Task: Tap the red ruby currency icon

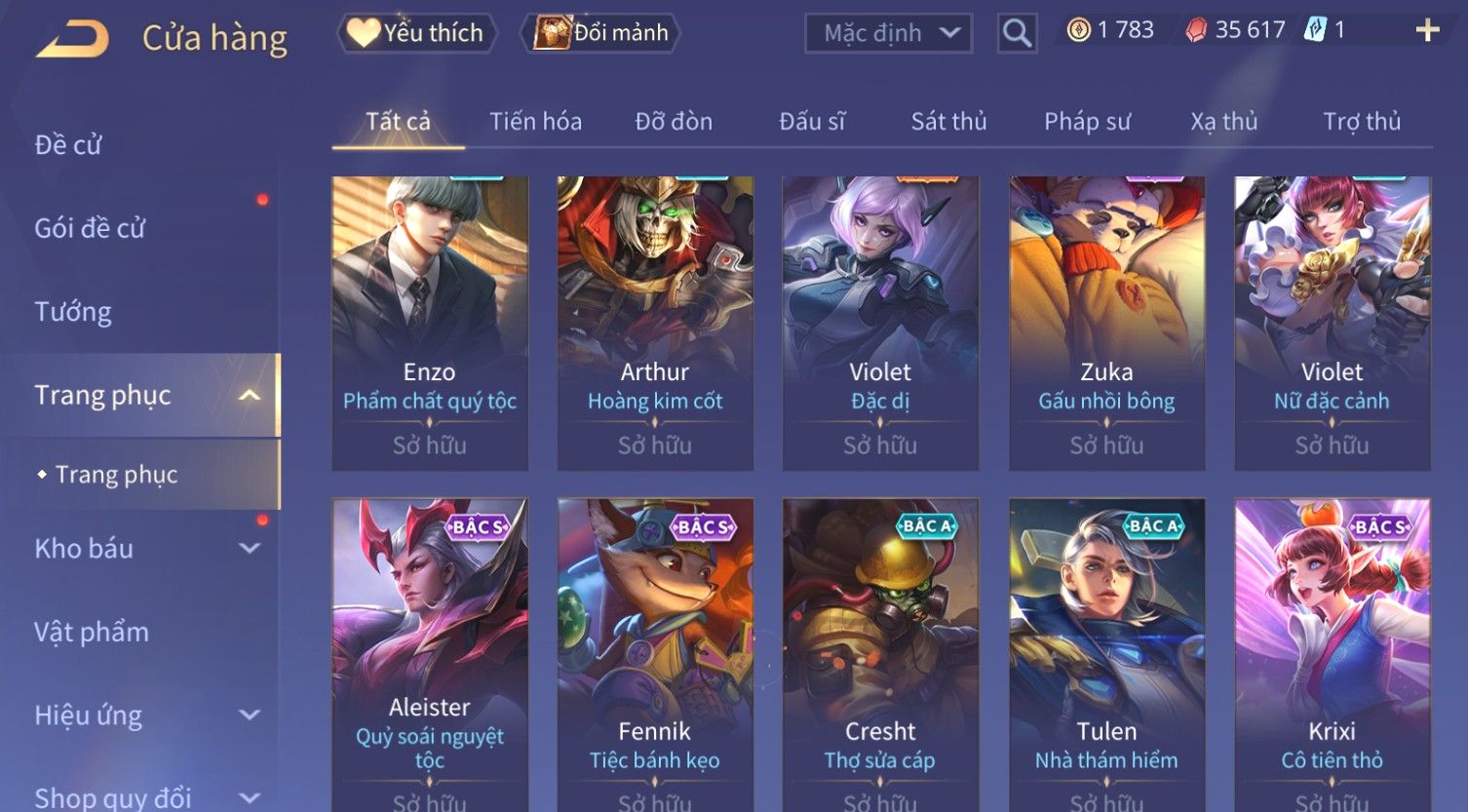Action: point(1196,31)
